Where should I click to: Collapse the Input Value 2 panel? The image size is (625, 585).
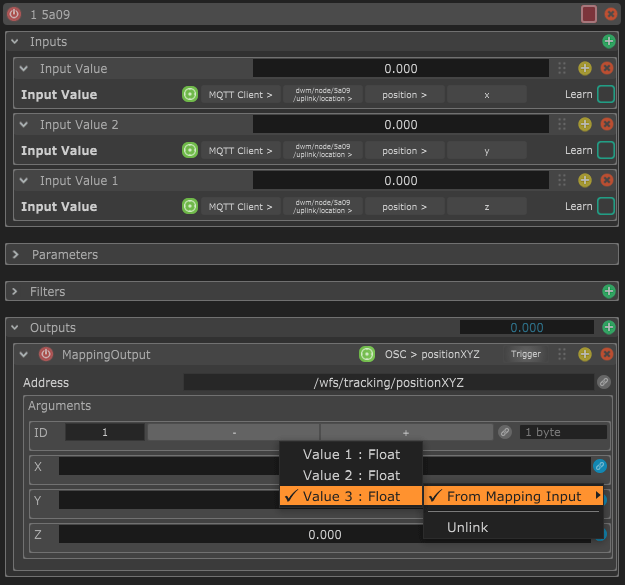[24, 125]
